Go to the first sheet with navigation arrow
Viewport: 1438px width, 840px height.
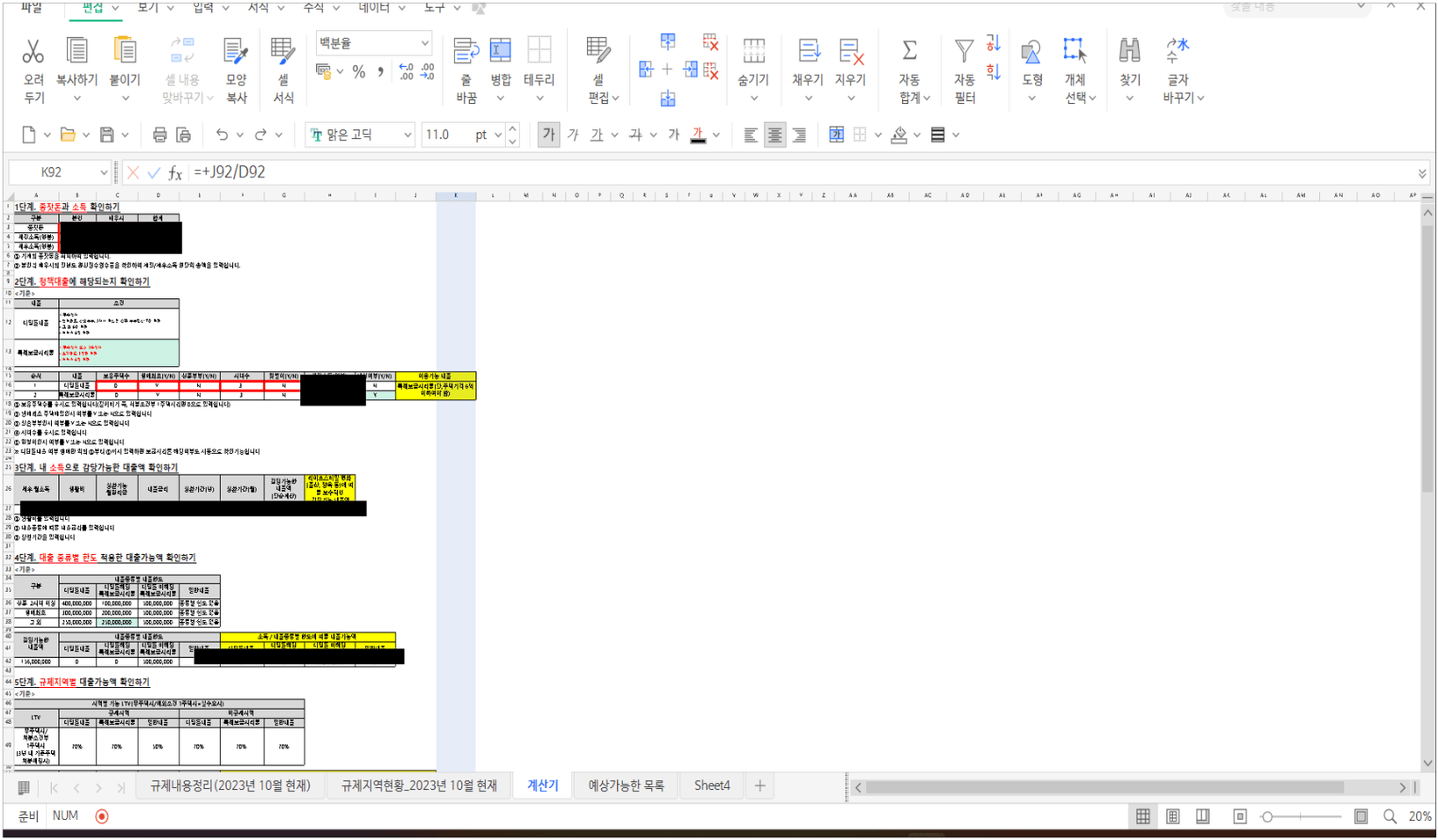[54, 787]
